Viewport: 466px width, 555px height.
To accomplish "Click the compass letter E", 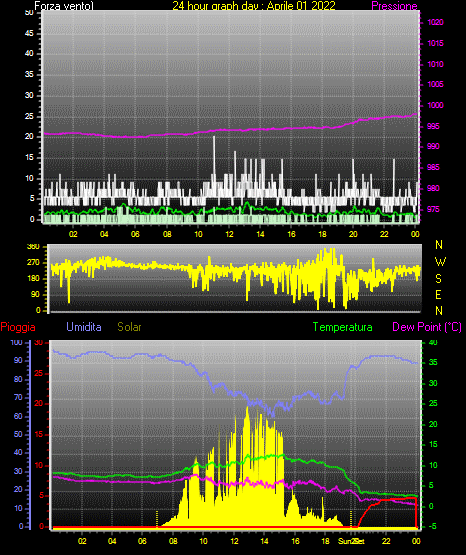I will 438,294.
